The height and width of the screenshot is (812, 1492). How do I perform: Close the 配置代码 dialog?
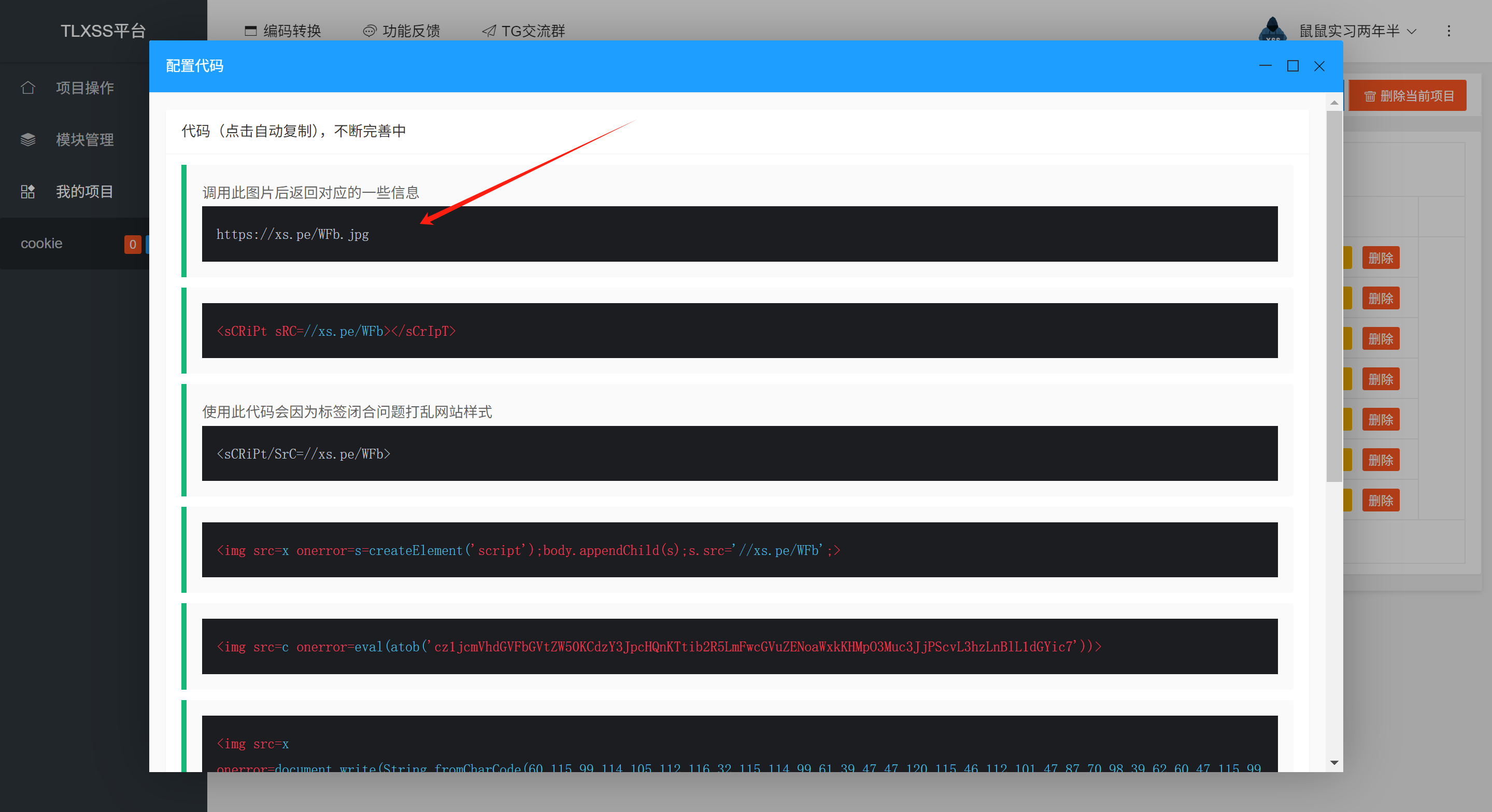1319,66
